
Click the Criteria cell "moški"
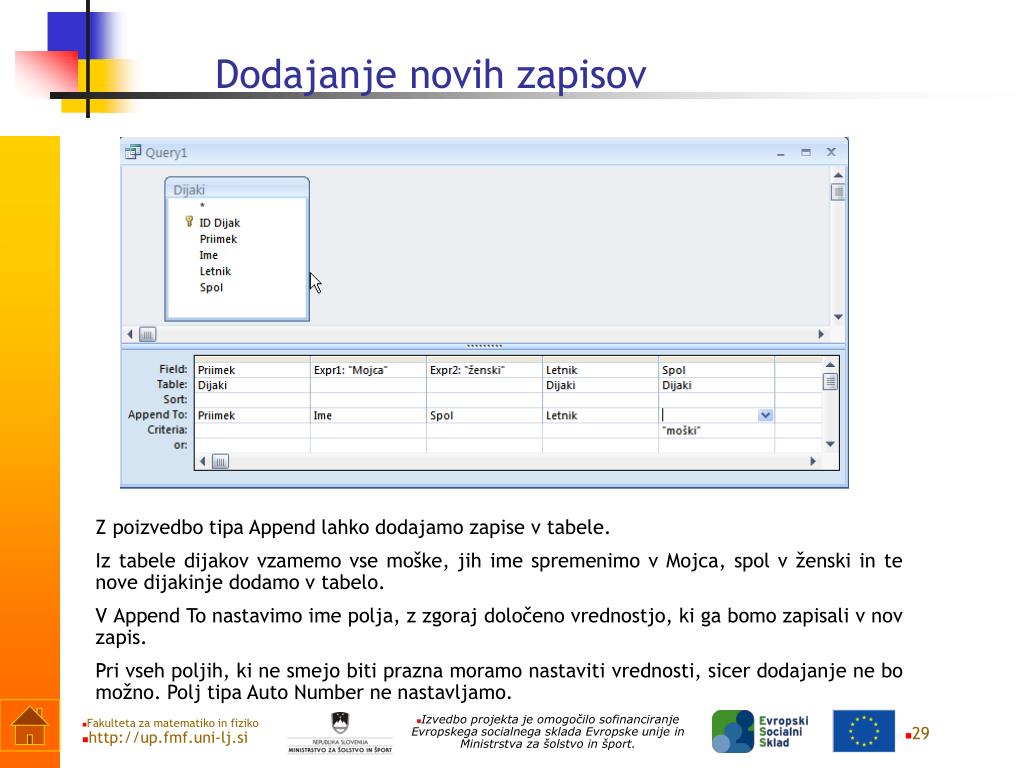click(716, 431)
